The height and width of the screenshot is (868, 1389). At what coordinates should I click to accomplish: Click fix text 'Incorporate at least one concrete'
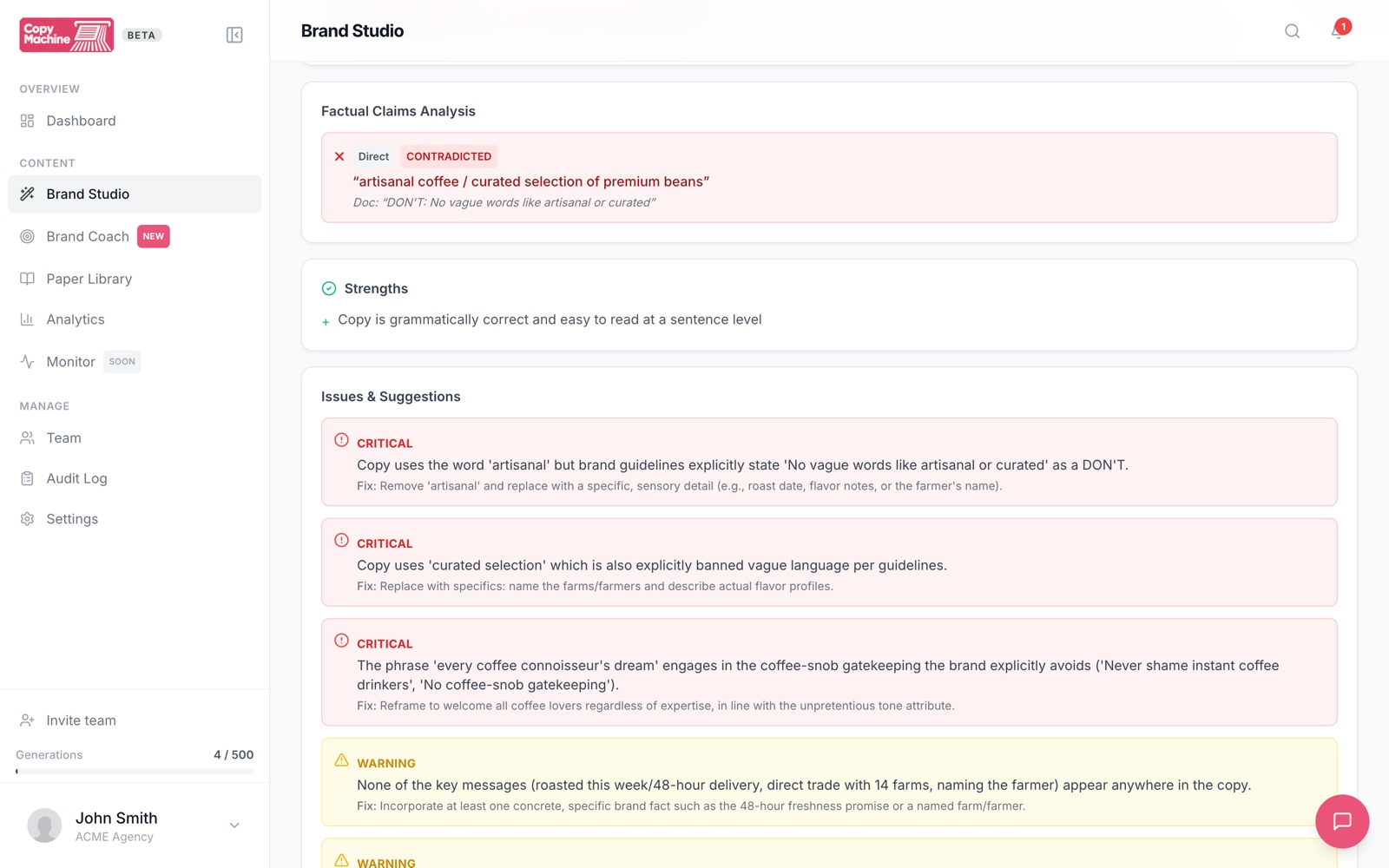coord(691,806)
